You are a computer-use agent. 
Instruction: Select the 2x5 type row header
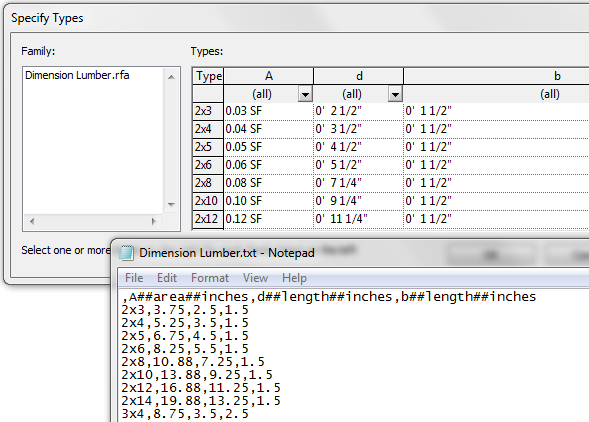(x=208, y=147)
